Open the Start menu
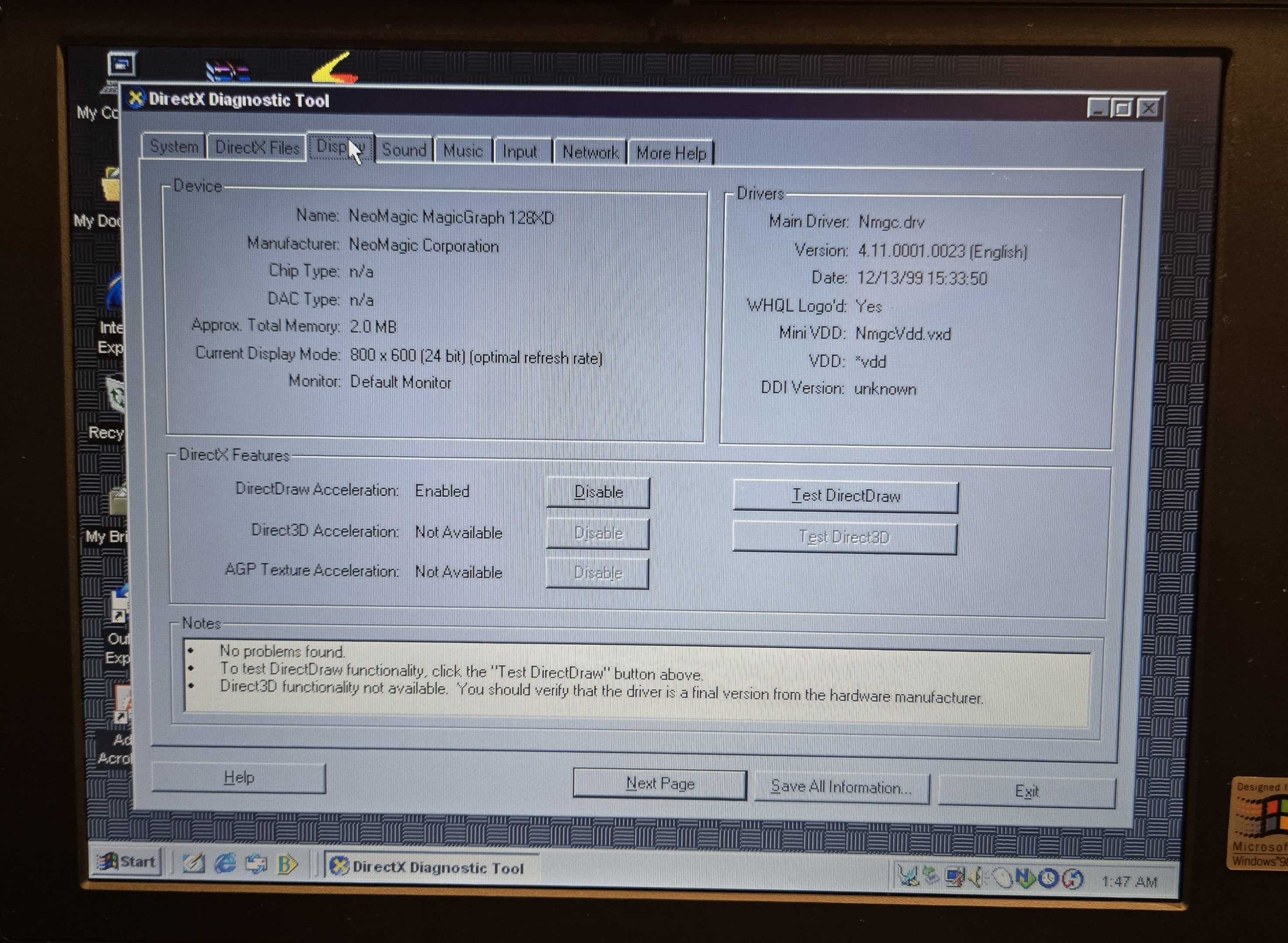 pos(127,861)
